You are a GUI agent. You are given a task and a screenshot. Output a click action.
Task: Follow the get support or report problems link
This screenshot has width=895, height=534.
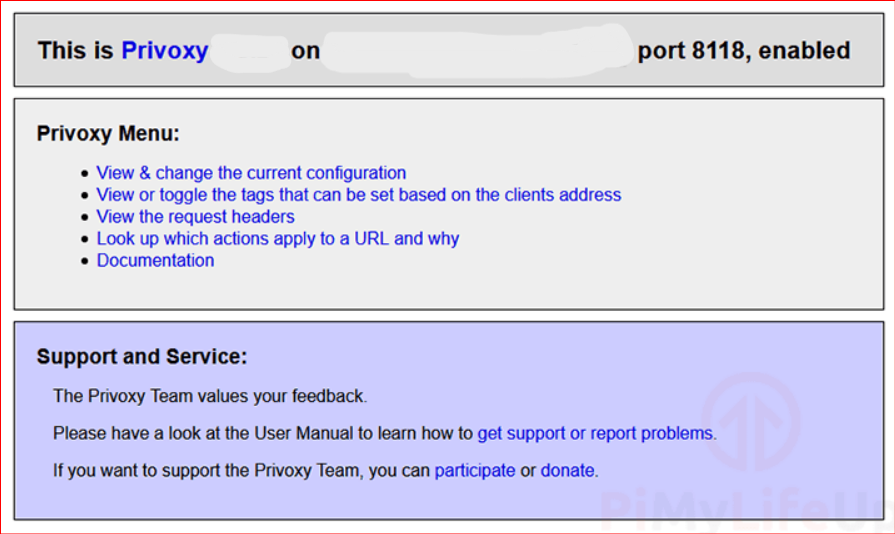pos(596,434)
